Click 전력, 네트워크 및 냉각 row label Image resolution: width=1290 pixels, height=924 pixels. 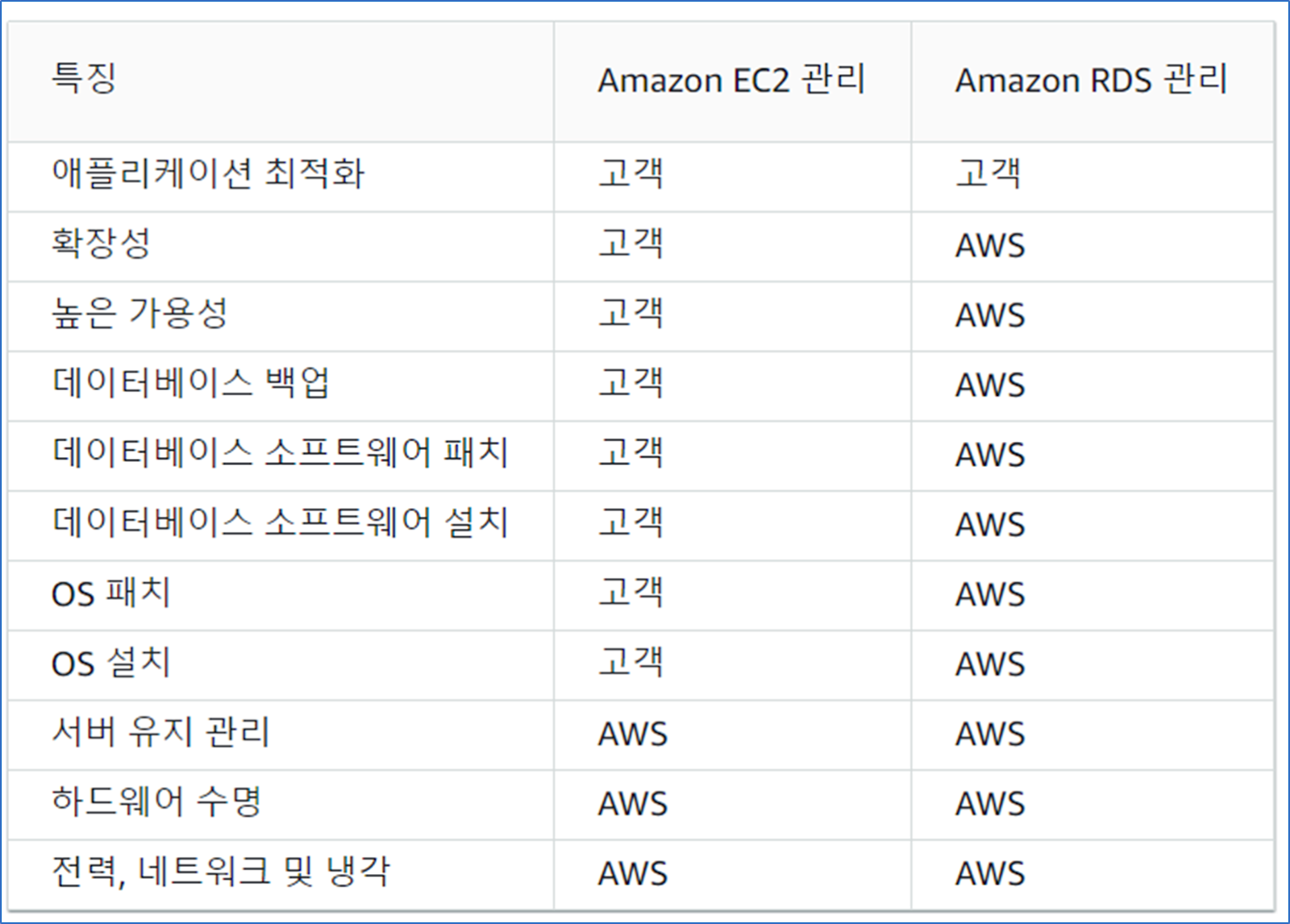[x=221, y=872]
